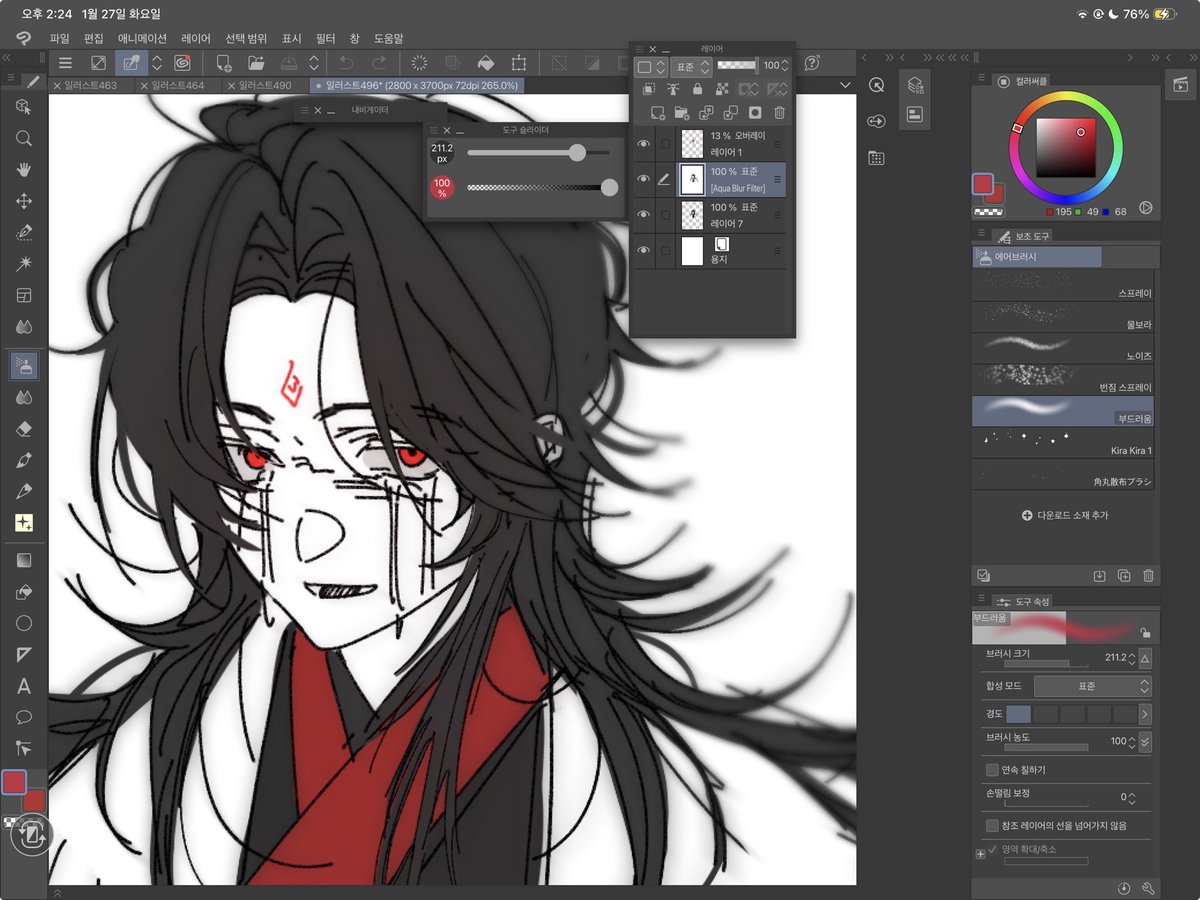Select the Hand move tool
This screenshot has height=900, width=1200.
click(24, 170)
